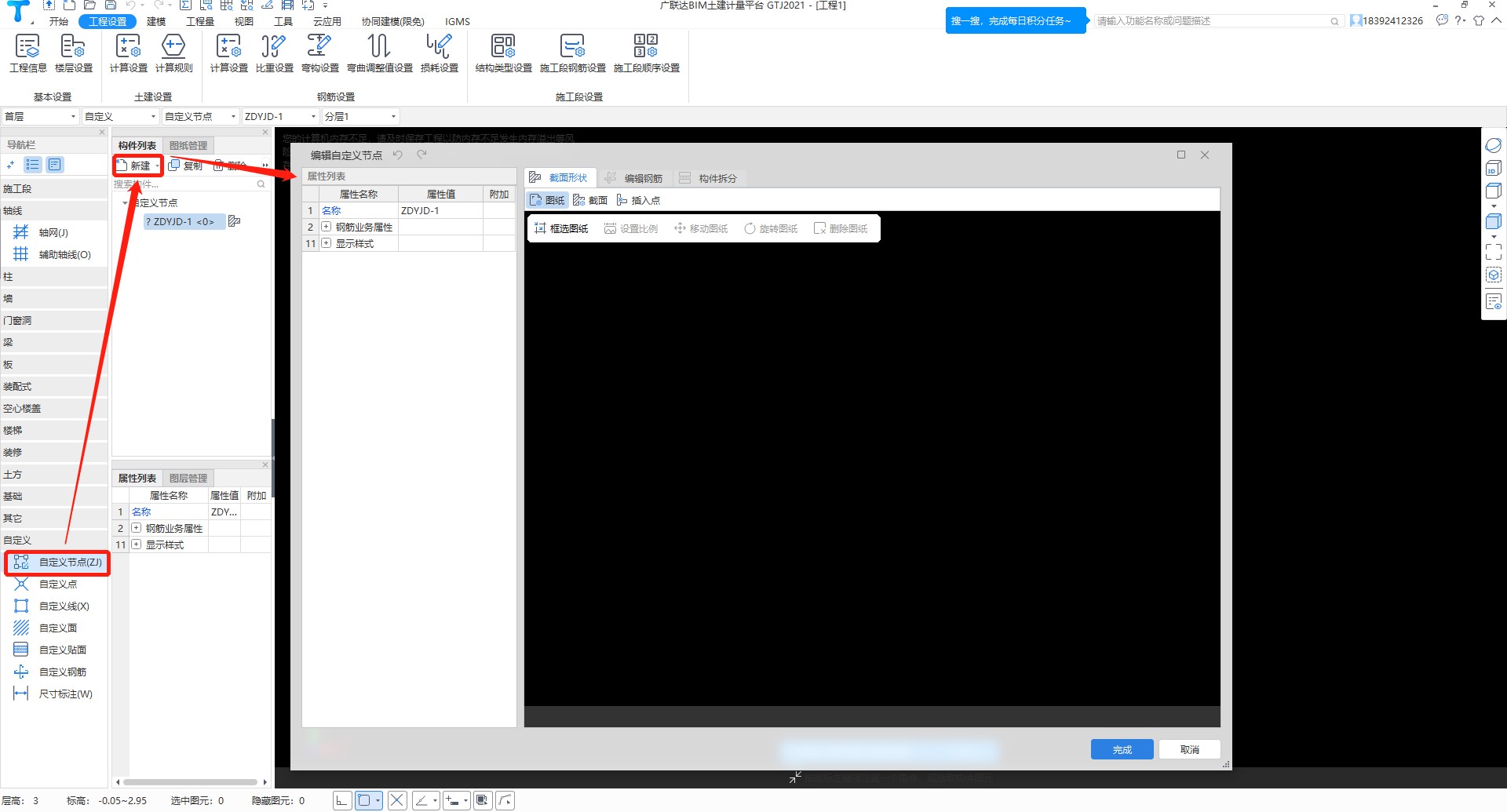Open 计算规则 calculation rules
Image resolution: width=1507 pixels, height=812 pixels.
tap(173, 53)
